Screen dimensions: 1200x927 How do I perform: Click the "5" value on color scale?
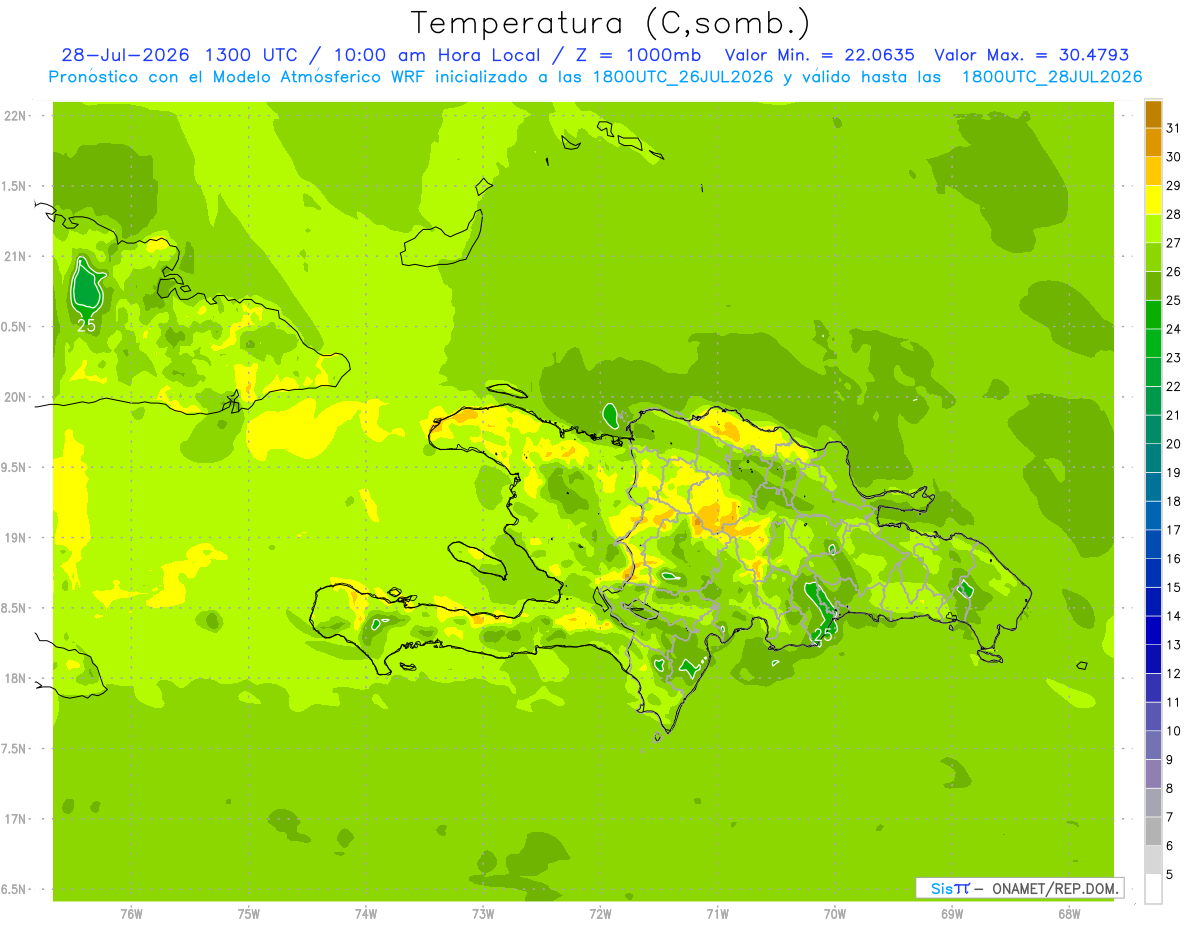[1170, 874]
